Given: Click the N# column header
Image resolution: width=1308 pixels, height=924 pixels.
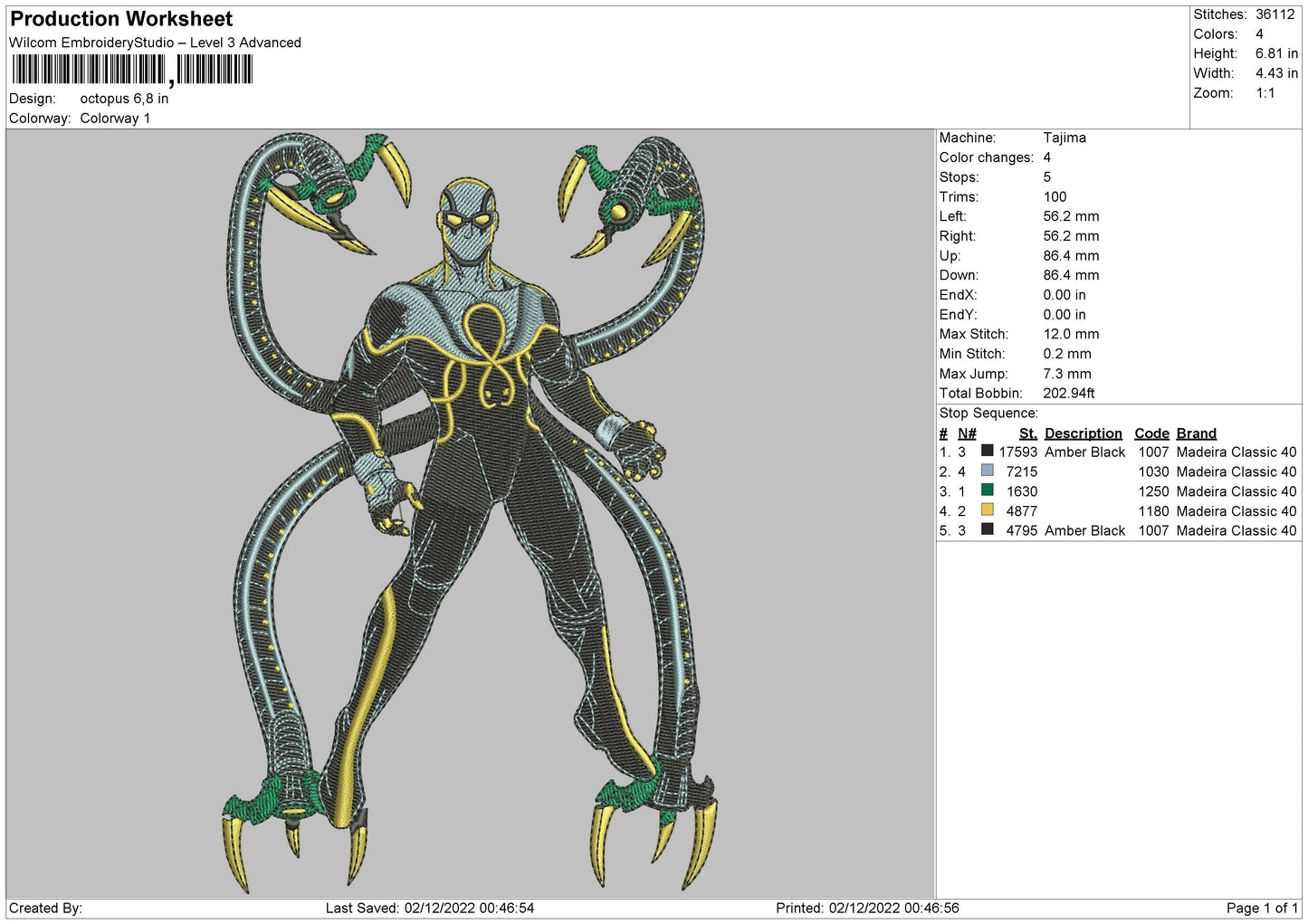Looking at the screenshot, I should coord(967,433).
